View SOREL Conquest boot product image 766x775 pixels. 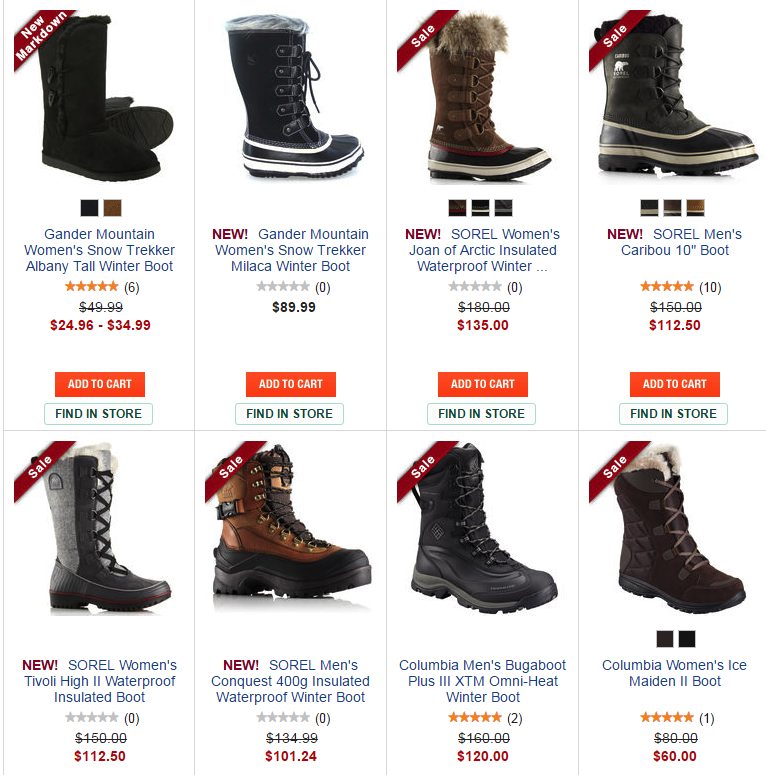click(x=291, y=528)
